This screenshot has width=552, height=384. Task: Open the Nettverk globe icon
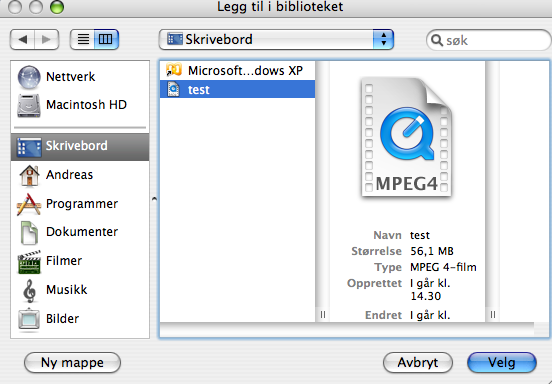tap(29, 77)
